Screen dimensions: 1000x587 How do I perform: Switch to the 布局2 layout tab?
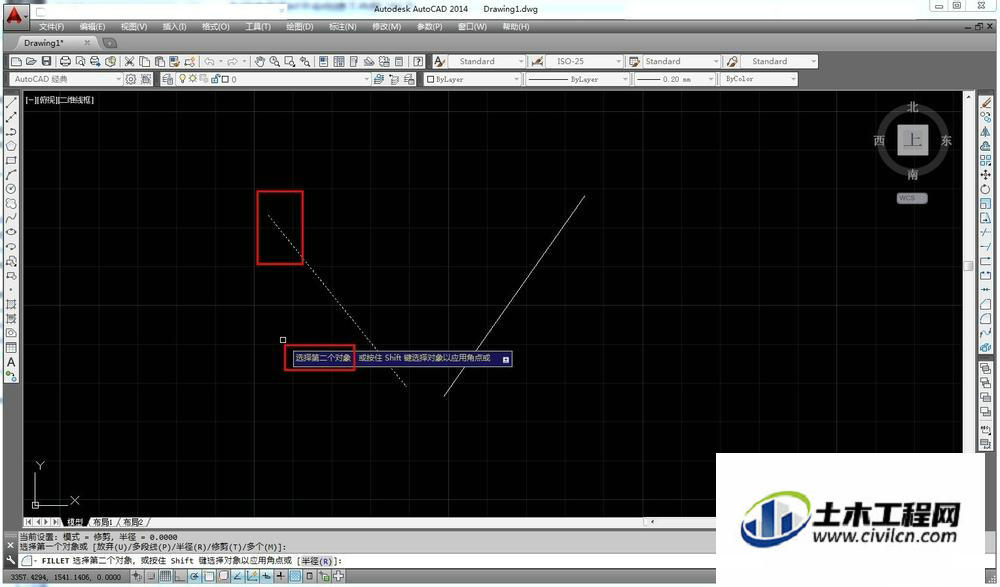pyautogui.click(x=133, y=522)
